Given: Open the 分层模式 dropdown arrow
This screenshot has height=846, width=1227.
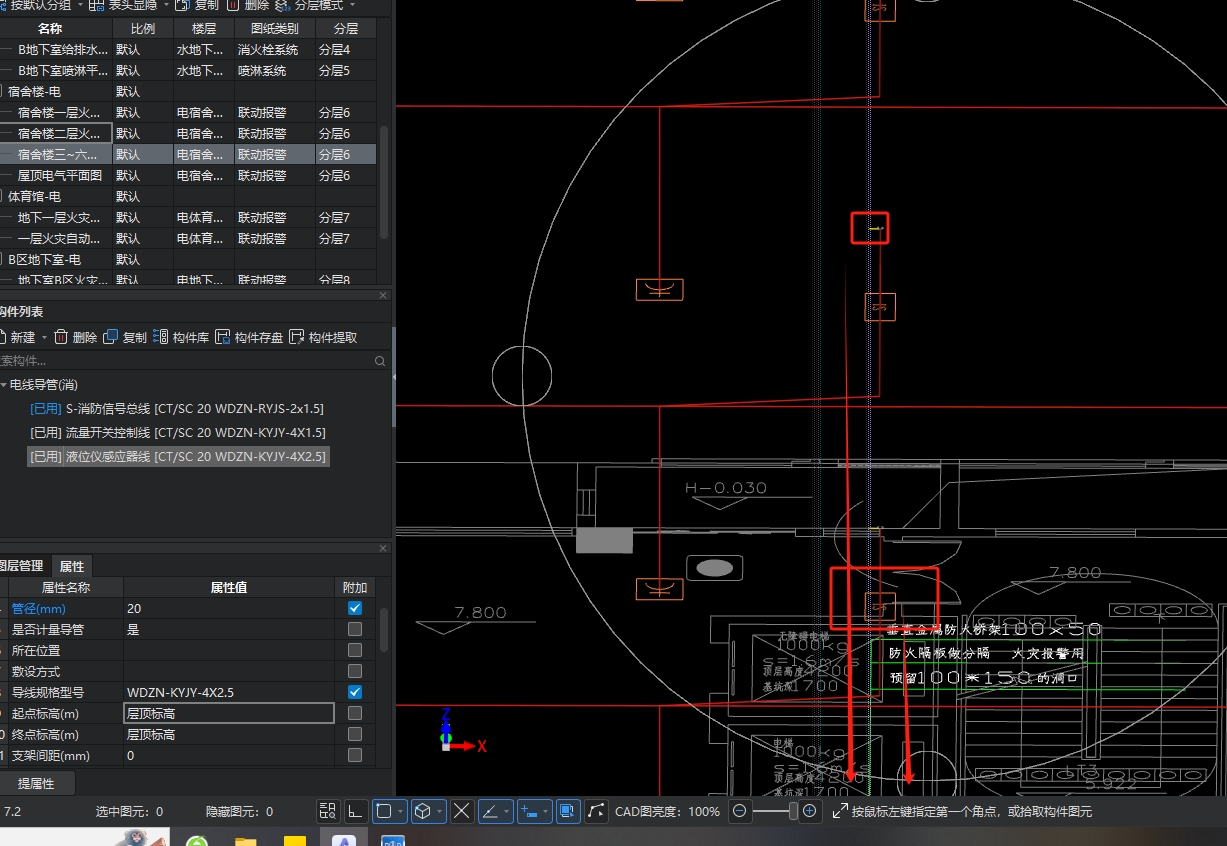Looking at the screenshot, I should click(x=352, y=5).
